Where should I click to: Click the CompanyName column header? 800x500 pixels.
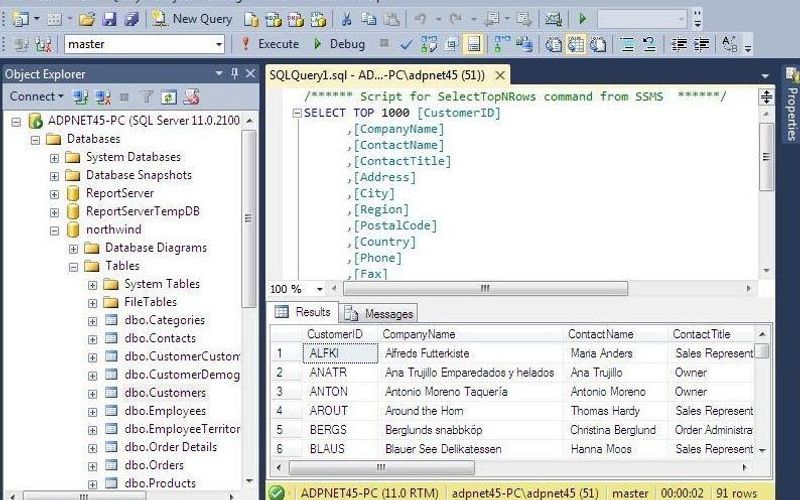click(x=470, y=334)
